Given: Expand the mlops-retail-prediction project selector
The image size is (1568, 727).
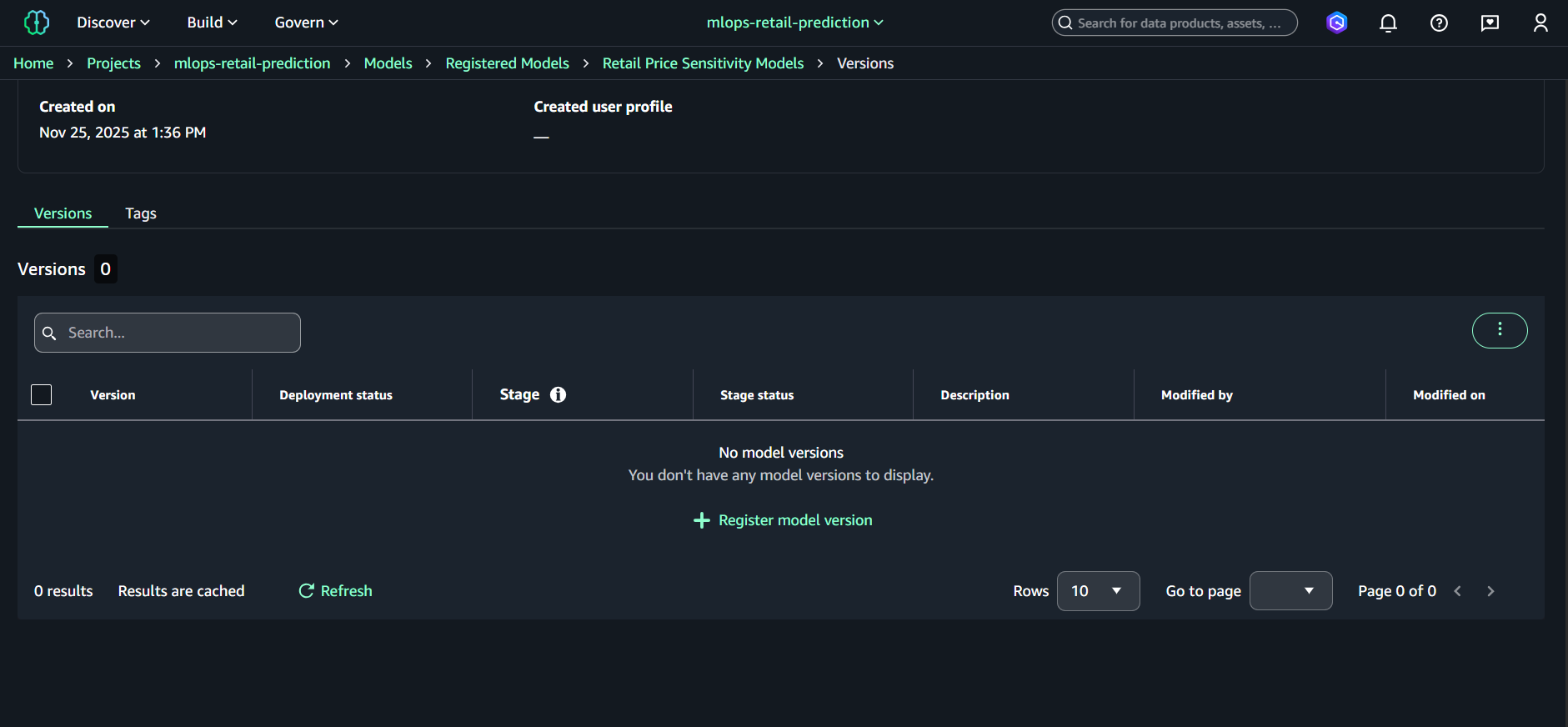Looking at the screenshot, I should 794,23.
